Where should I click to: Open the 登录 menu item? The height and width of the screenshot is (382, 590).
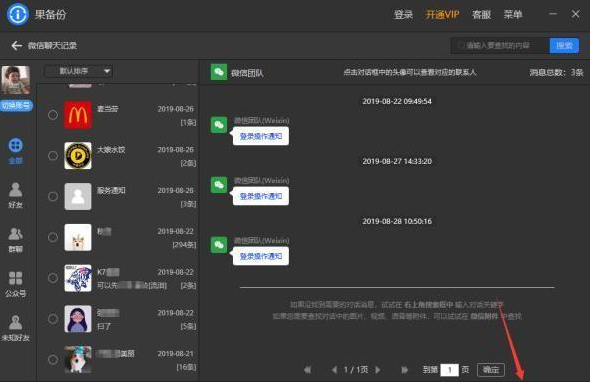click(x=403, y=15)
